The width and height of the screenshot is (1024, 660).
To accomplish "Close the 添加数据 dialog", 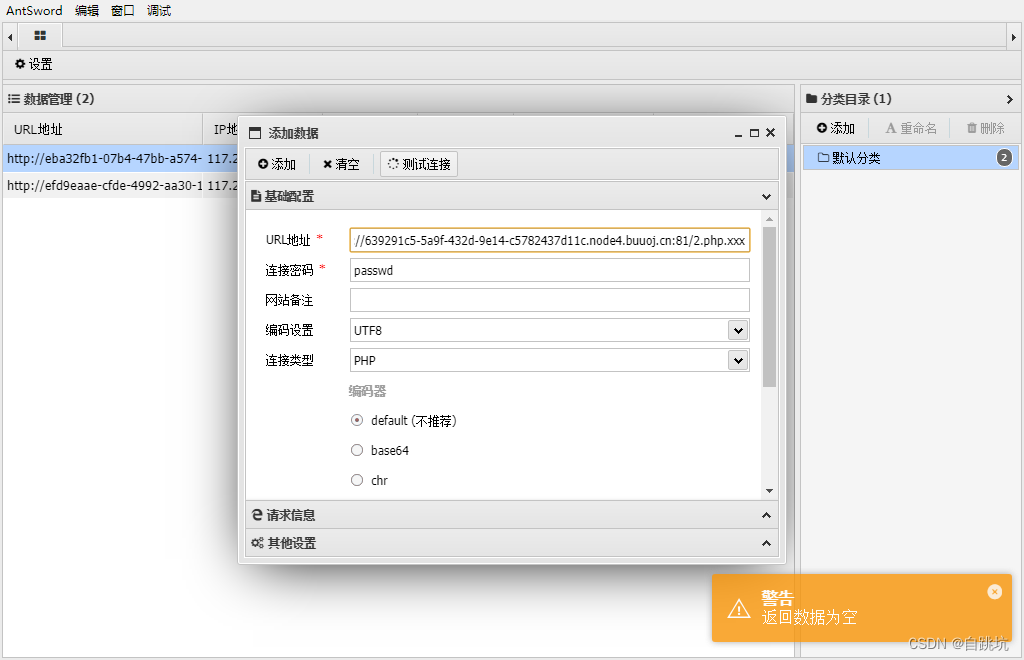I will point(771,133).
